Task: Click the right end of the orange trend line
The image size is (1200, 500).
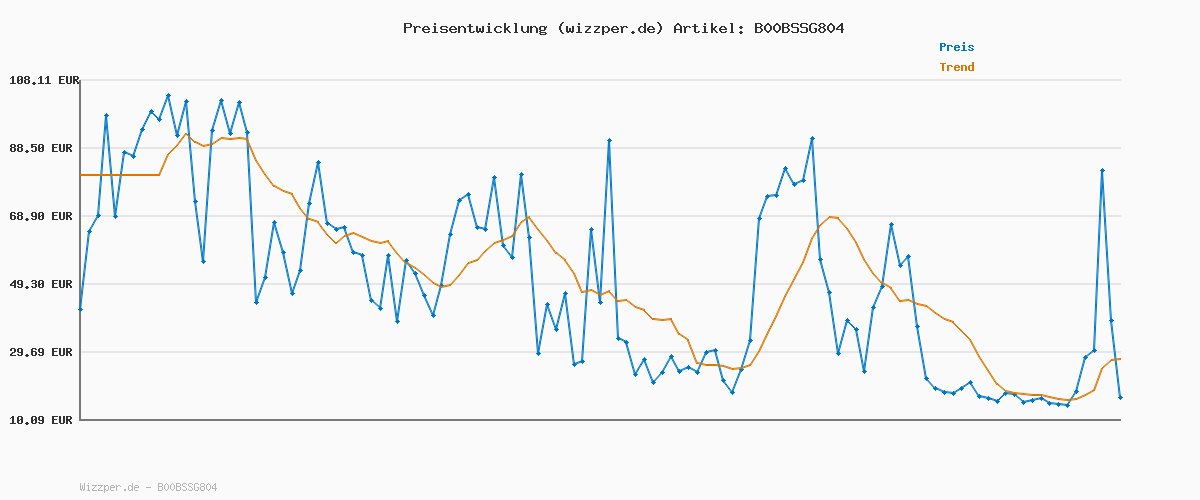Action: (1120, 358)
